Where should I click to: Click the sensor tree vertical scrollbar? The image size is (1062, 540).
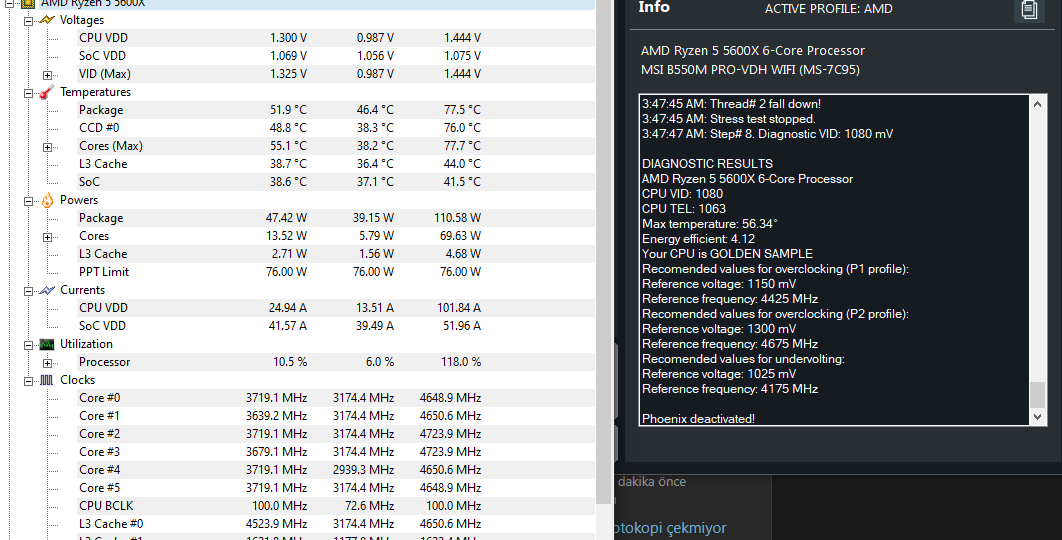click(604, 251)
